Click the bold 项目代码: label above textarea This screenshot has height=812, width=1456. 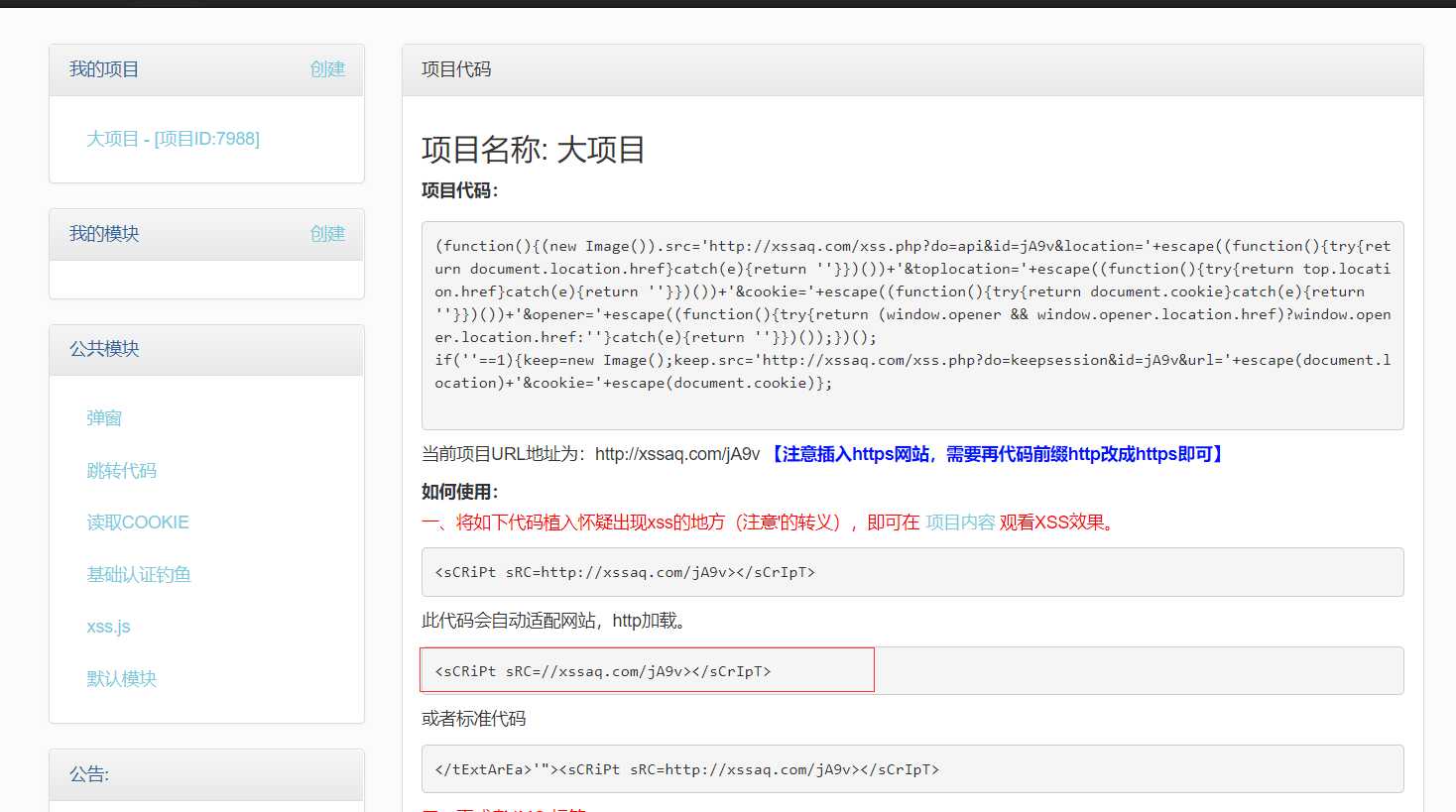pos(460,190)
